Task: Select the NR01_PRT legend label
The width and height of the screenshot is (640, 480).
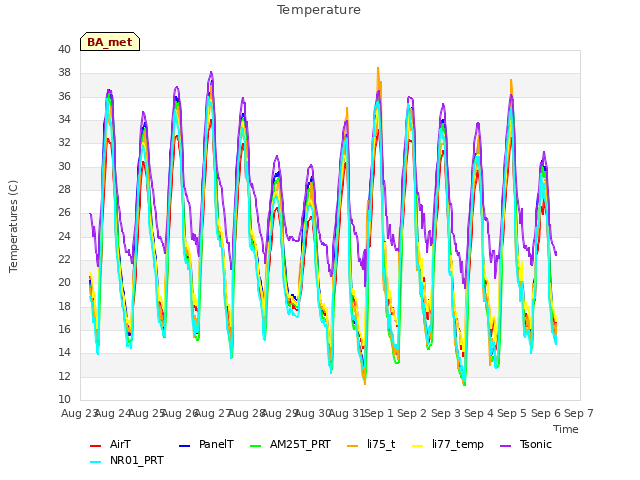Action: point(137,460)
